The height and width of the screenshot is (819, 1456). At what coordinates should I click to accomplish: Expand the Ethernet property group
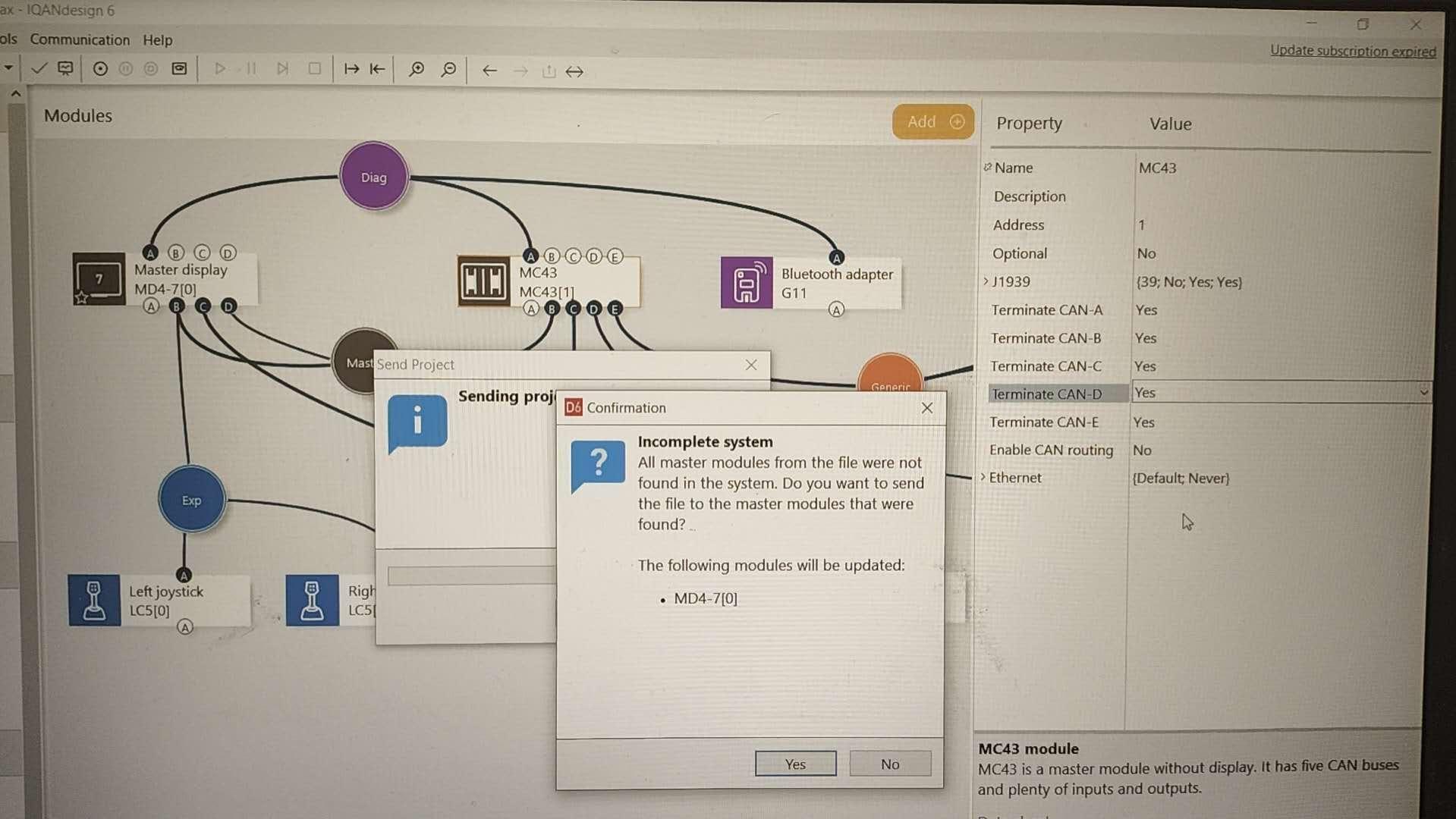[983, 477]
